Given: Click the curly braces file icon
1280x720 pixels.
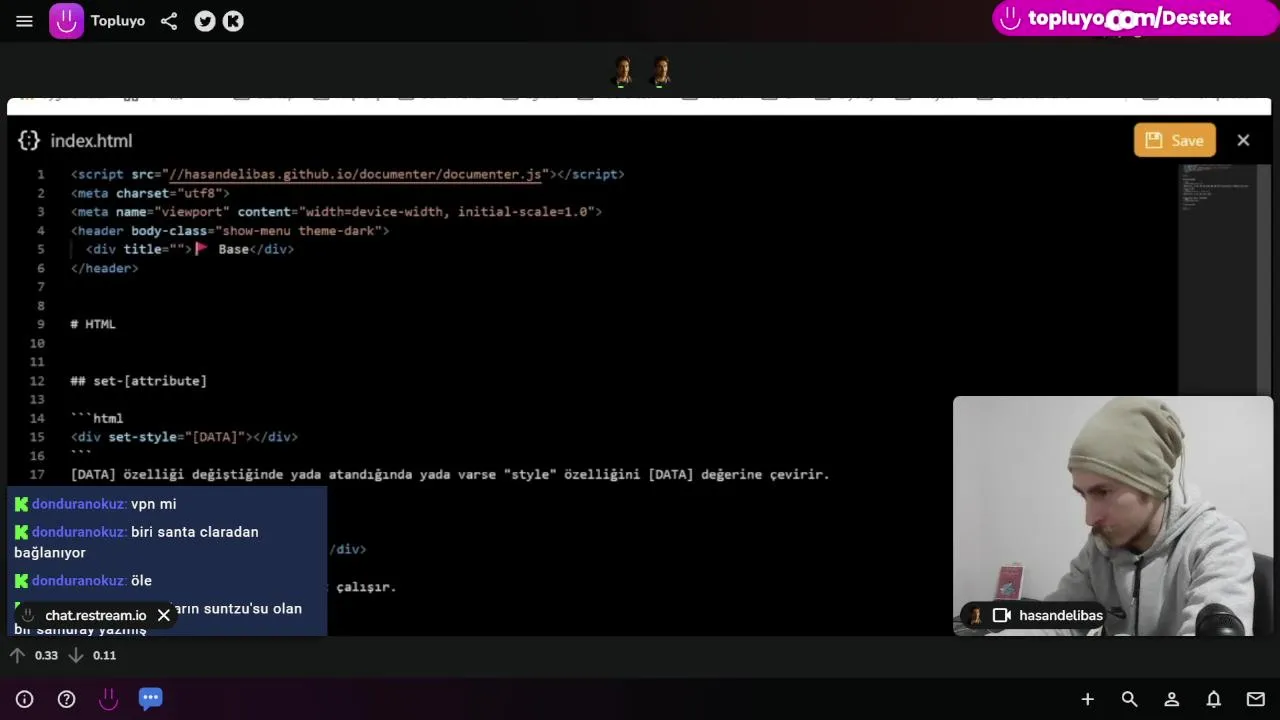Looking at the screenshot, I should [x=29, y=141].
